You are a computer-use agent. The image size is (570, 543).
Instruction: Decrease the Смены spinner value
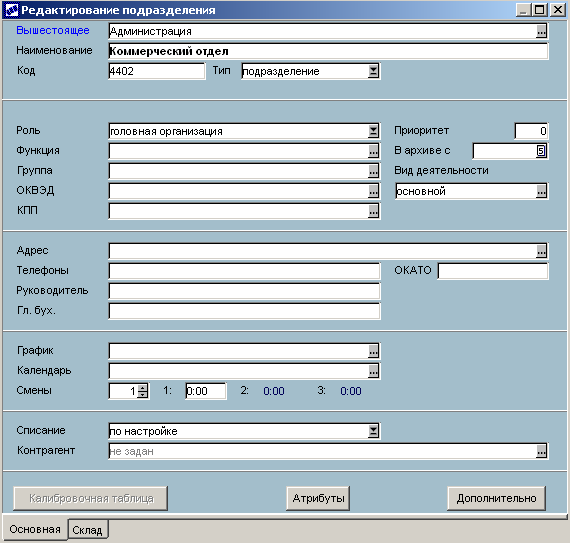click(x=143, y=394)
